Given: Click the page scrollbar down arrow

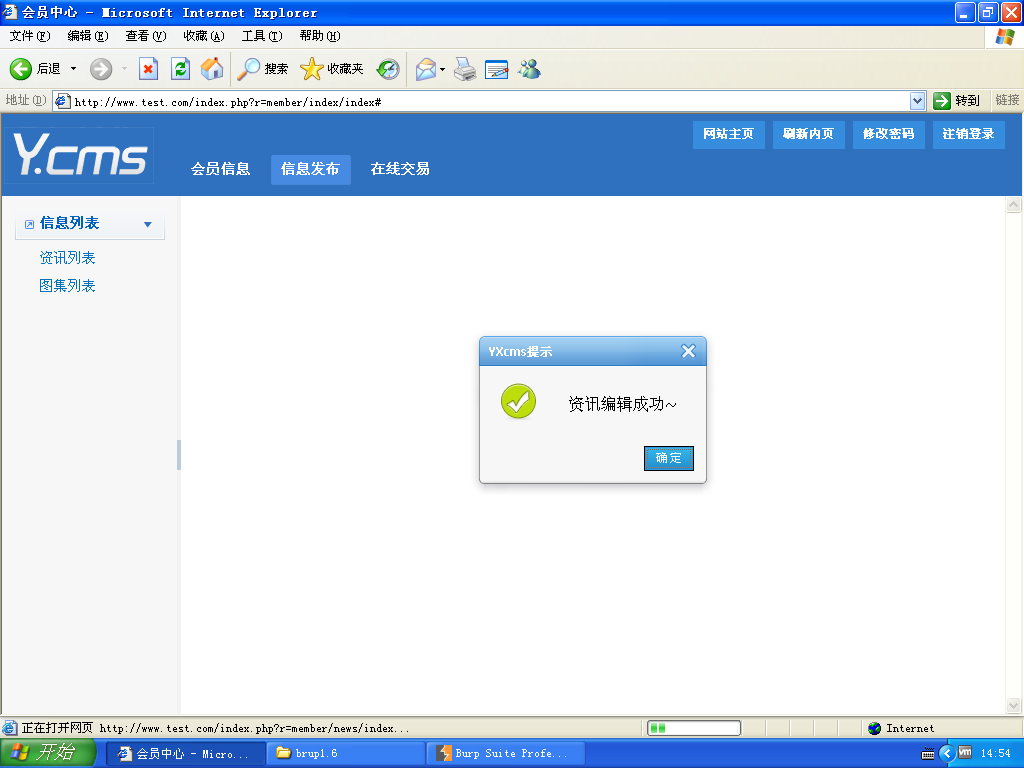Looking at the screenshot, I should pos(1013,705).
